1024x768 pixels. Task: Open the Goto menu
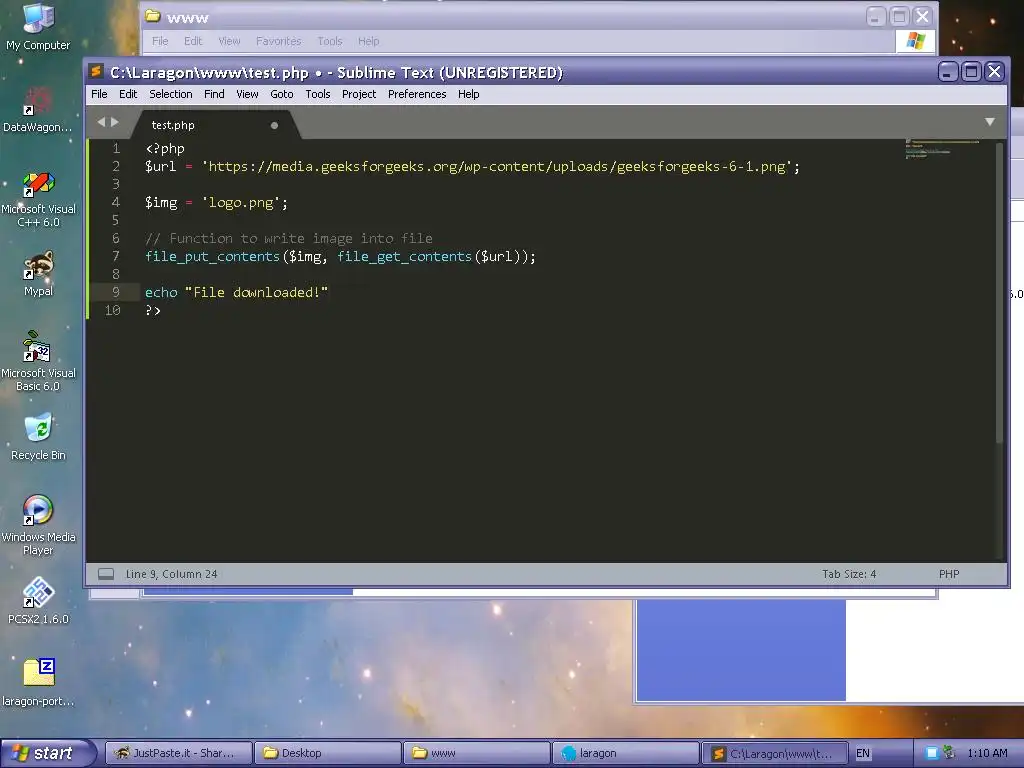[x=281, y=94]
